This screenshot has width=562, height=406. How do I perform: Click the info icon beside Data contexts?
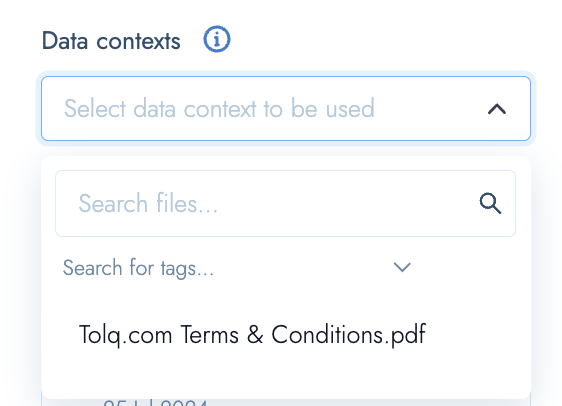coord(217,39)
